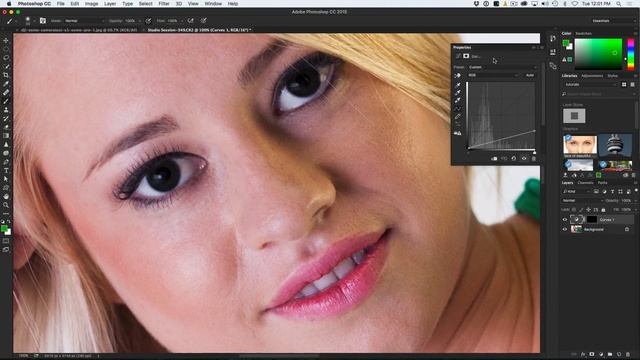The height and width of the screenshot is (360, 640).
Task: Open the Window menu
Action: coord(213,4)
